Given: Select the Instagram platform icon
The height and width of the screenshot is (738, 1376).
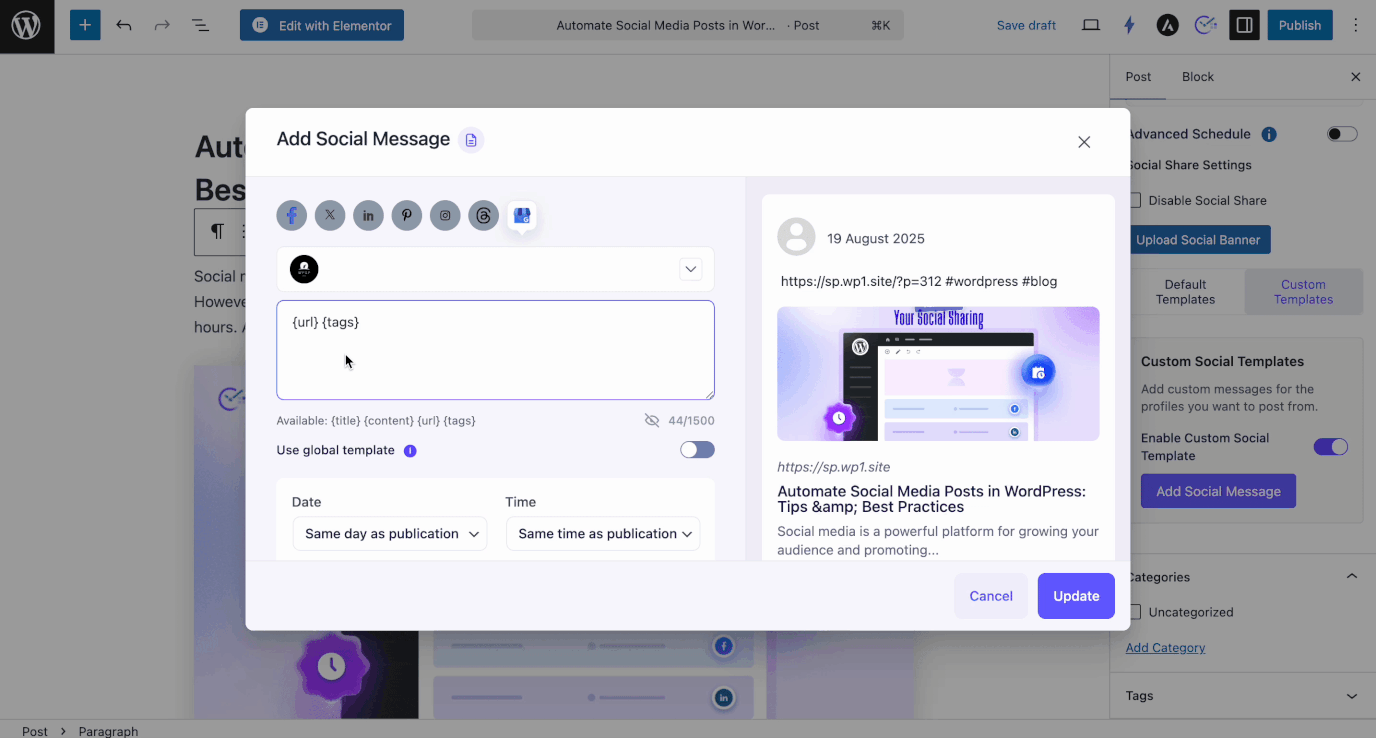Looking at the screenshot, I should pyautogui.click(x=445, y=215).
